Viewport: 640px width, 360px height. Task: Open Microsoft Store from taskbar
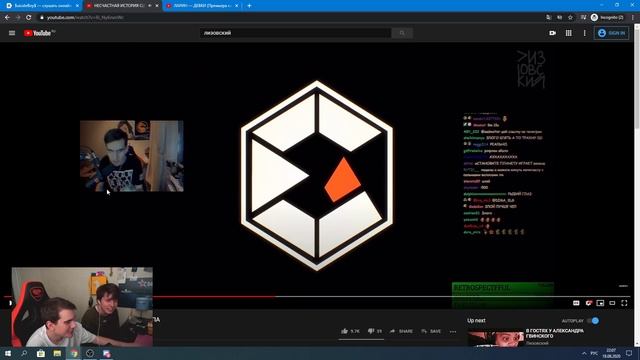40,353
